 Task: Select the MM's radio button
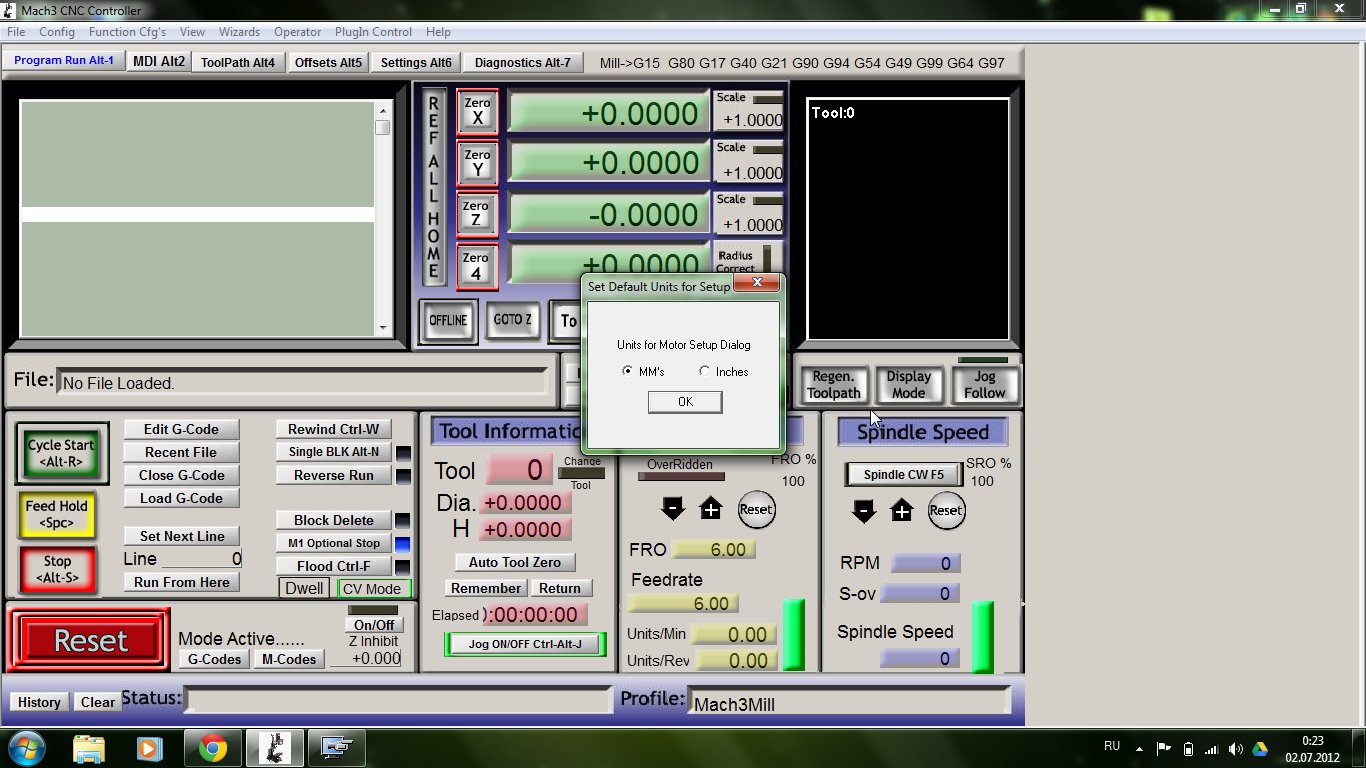point(628,372)
